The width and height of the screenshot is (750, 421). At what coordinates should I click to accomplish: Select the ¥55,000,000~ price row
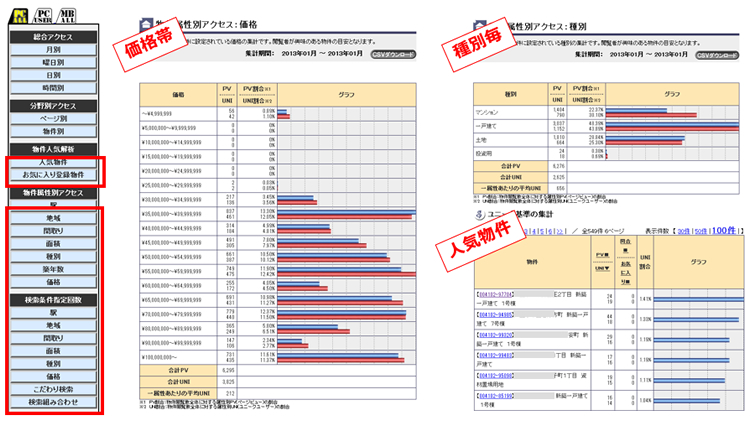point(277,271)
